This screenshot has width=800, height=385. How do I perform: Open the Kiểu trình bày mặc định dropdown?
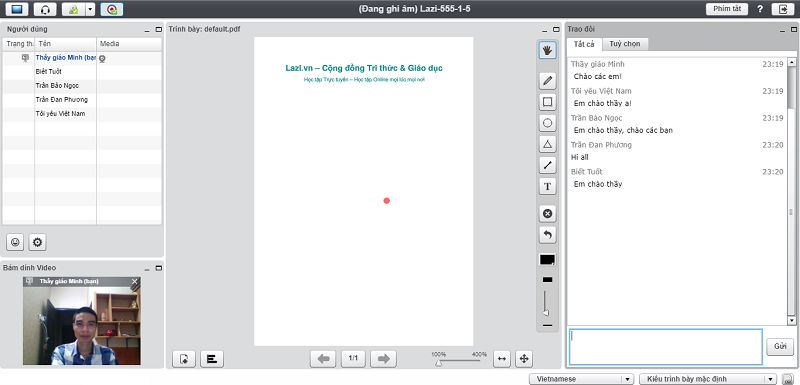708,379
